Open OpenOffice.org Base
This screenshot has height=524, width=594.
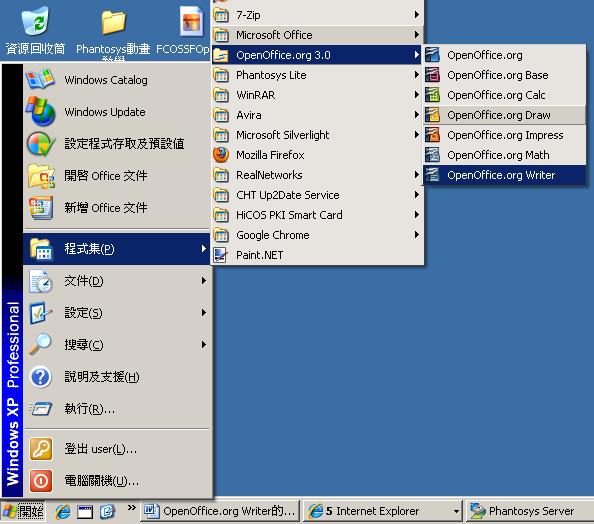click(x=504, y=75)
